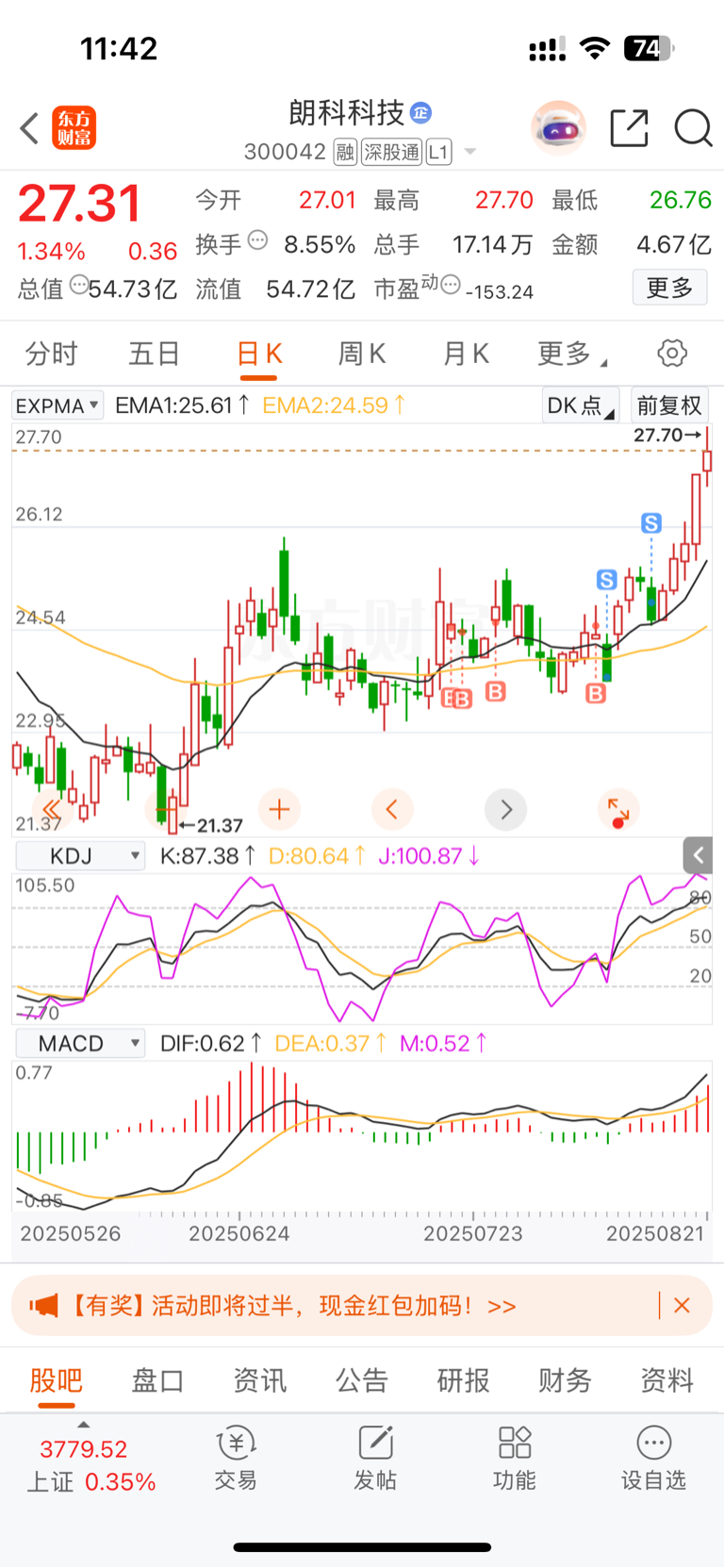Tap the L1 level tag

coord(438,152)
